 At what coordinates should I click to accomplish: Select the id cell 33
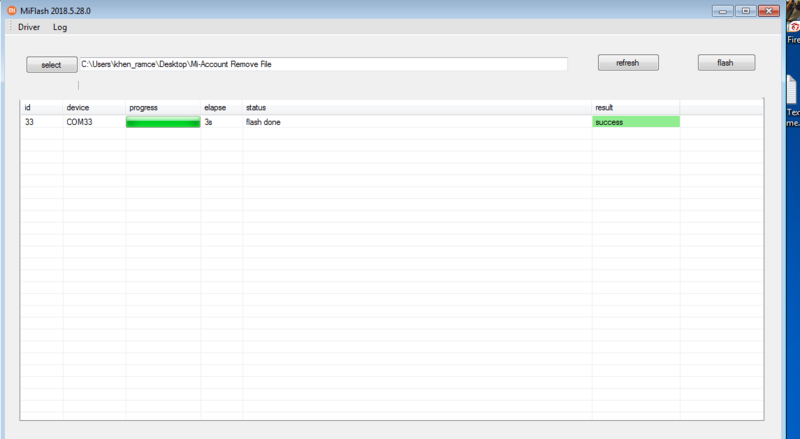click(42, 122)
